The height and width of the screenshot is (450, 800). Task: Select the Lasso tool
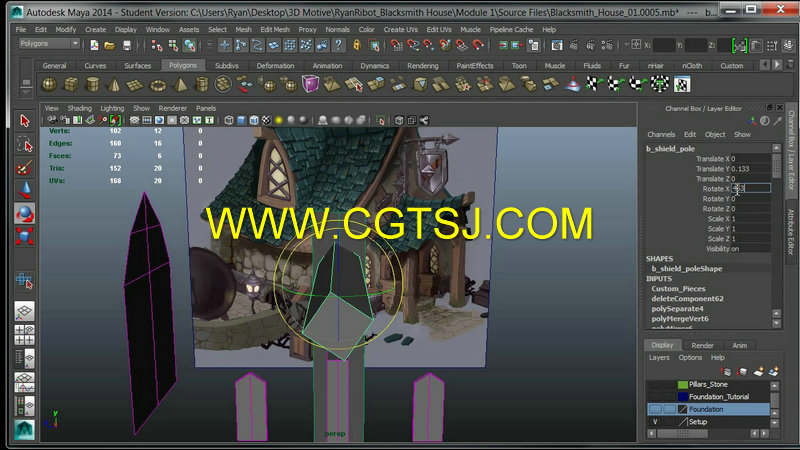(24, 144)
